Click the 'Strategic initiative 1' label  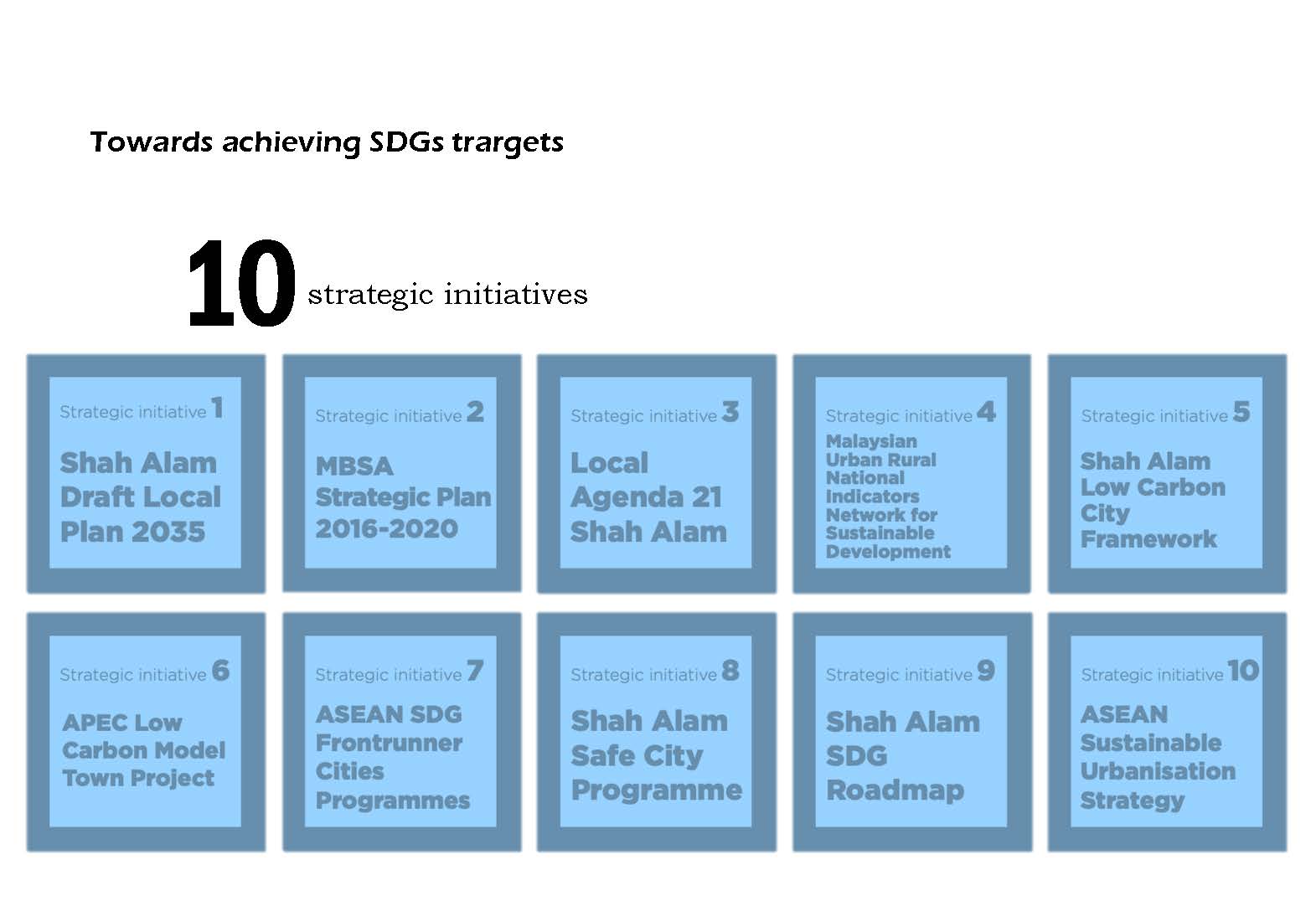pos(141,410)
